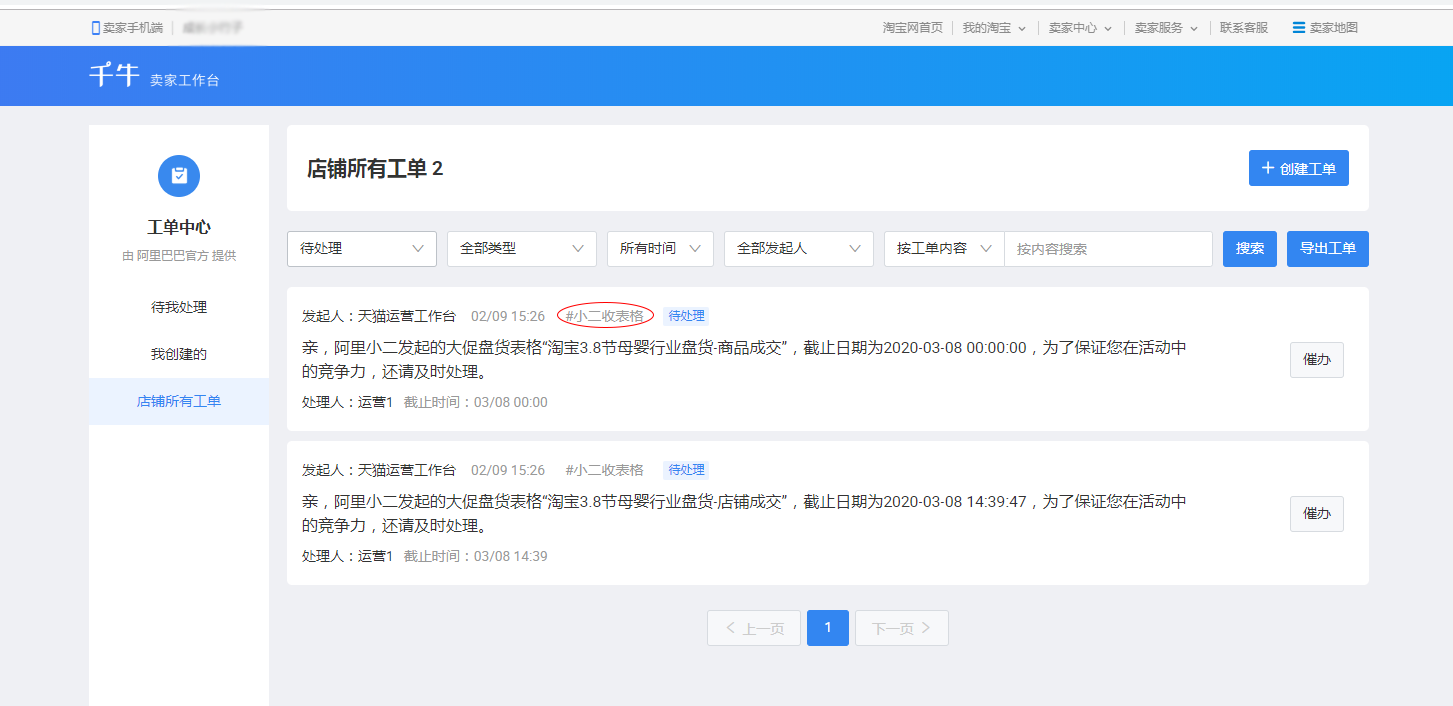Click the 上一页 pagination button
The height and width of the screenshot is (706, 1453).
pyautogui.click(x=754, y=628)
